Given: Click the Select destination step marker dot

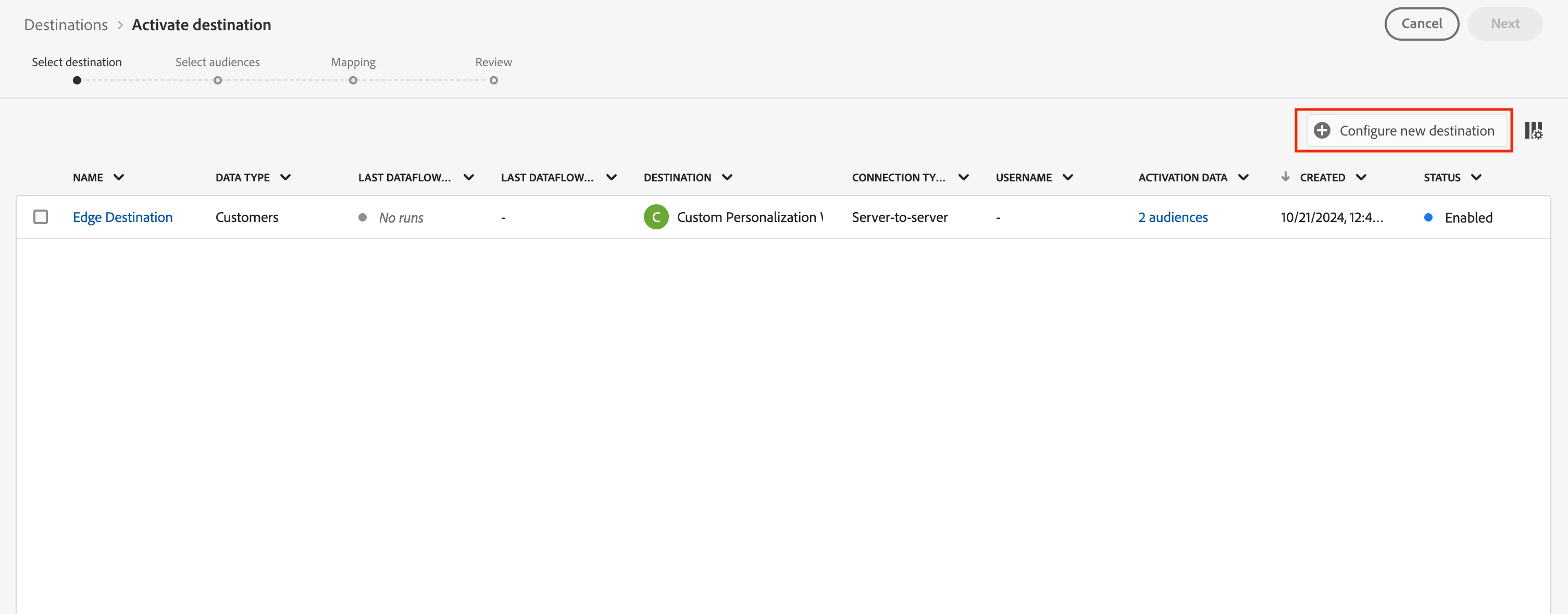Looking at the screenshot, I should tap(77, 80).
